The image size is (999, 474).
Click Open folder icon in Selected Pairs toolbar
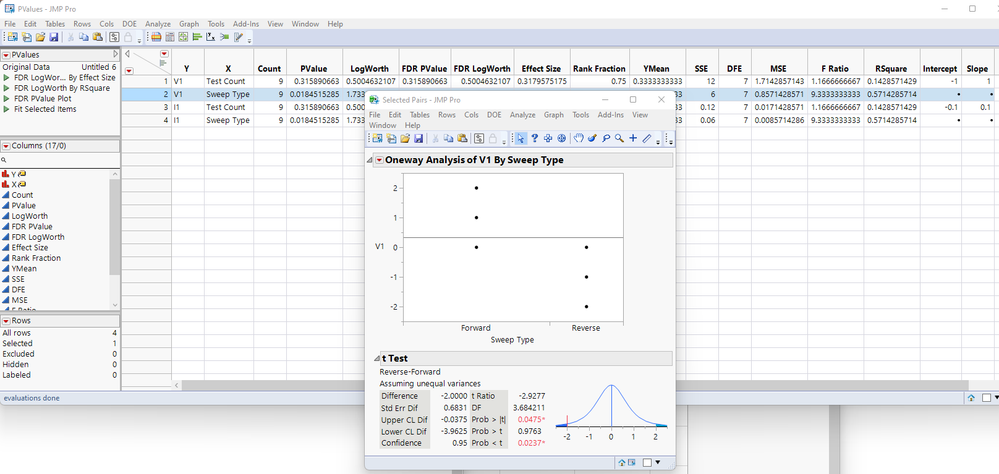pyautogui.click(x=405, y=138)
